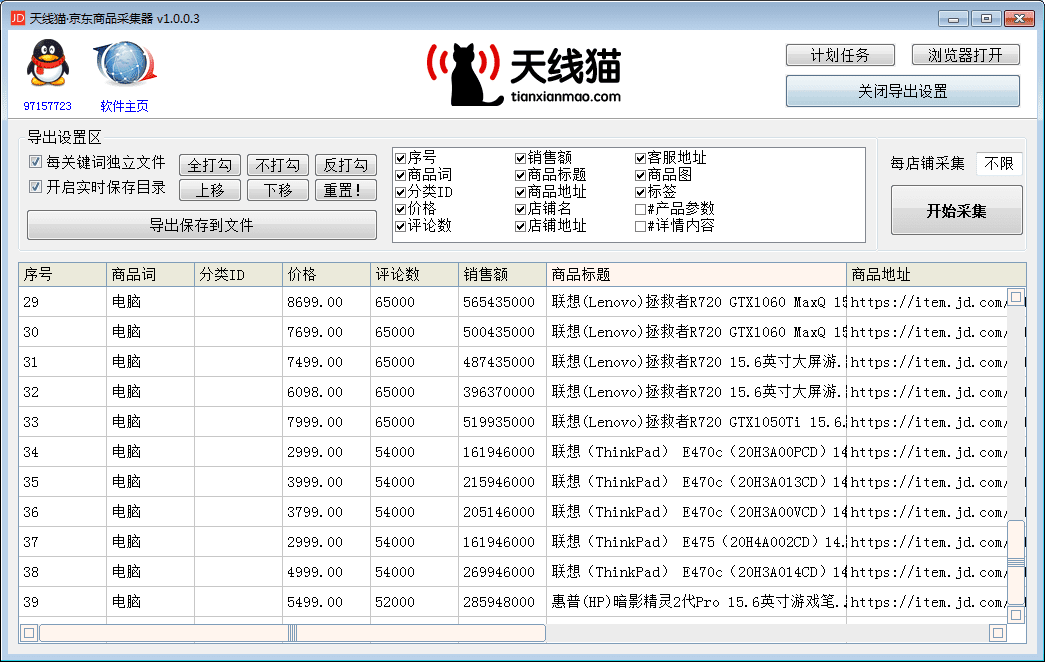Click the horizontal scrollbar thumb
This screenshot has width=1045, height=662.
pyautogui.click(x=293, y=633)
